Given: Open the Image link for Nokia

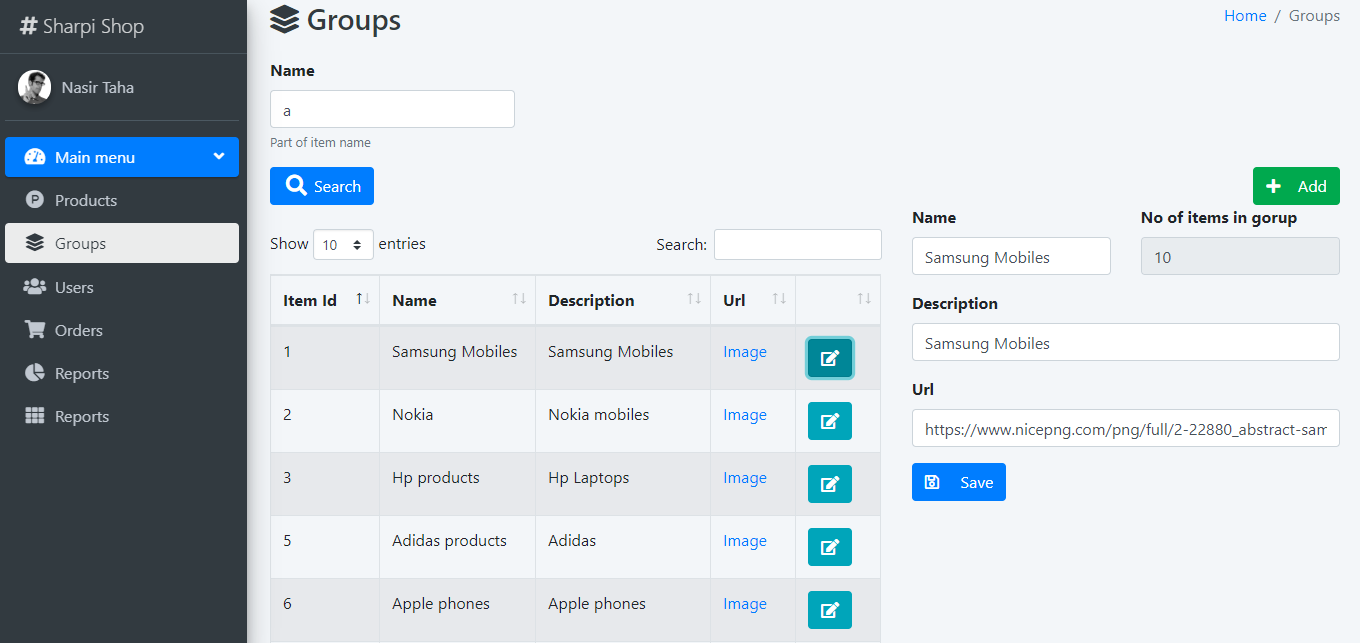Looking at the screenshot, I should pyautogui.click(x=745, y=415).
